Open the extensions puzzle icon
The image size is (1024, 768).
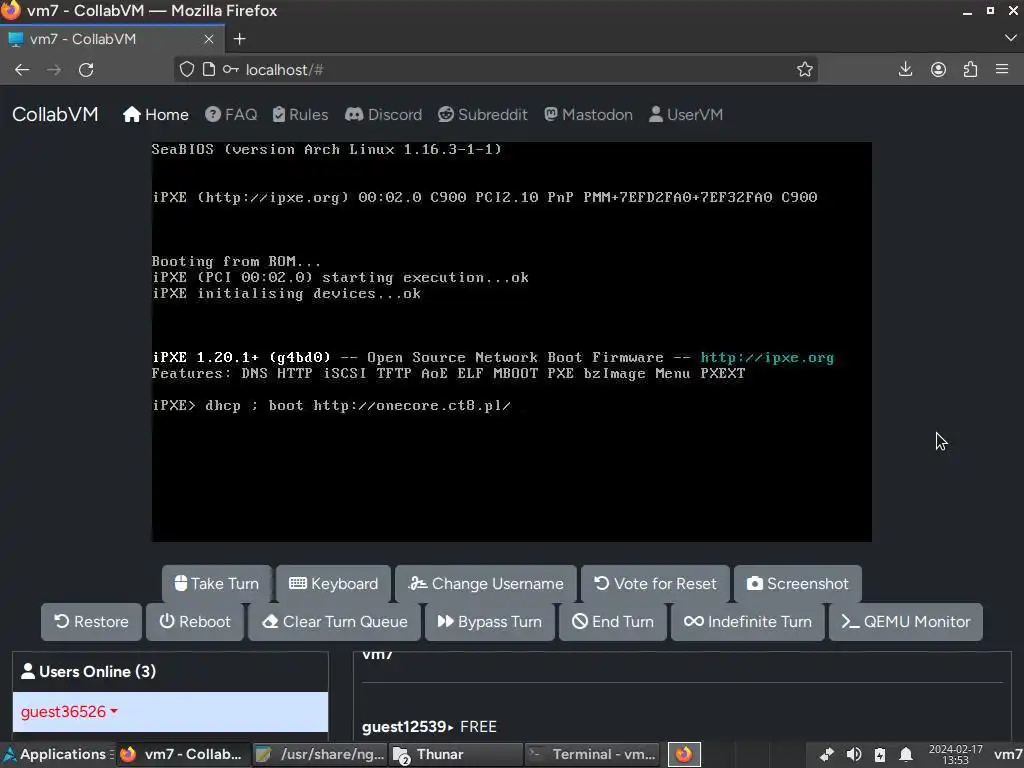(970, 69)
